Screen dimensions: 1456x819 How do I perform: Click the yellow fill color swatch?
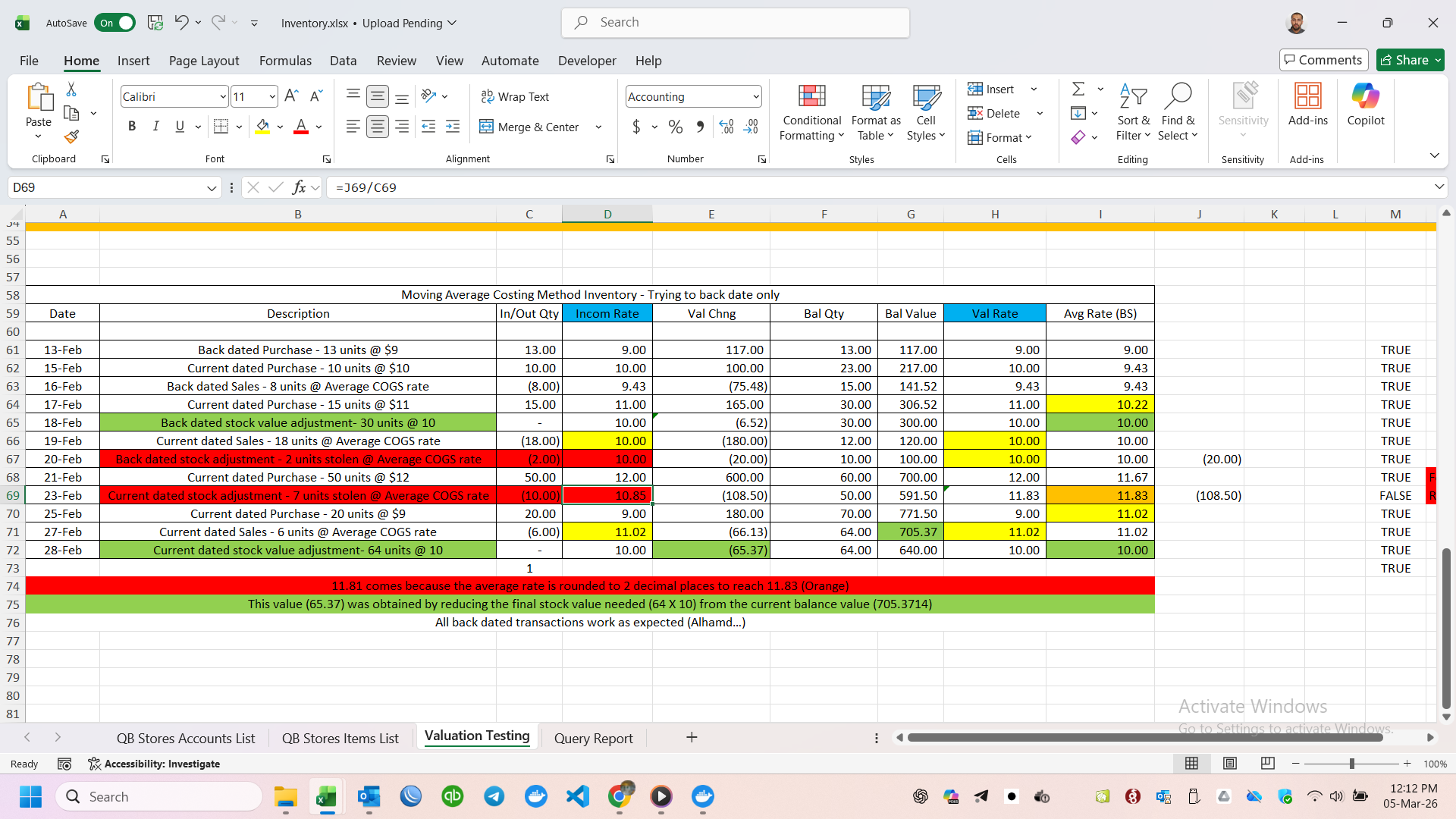click(262, 127)
